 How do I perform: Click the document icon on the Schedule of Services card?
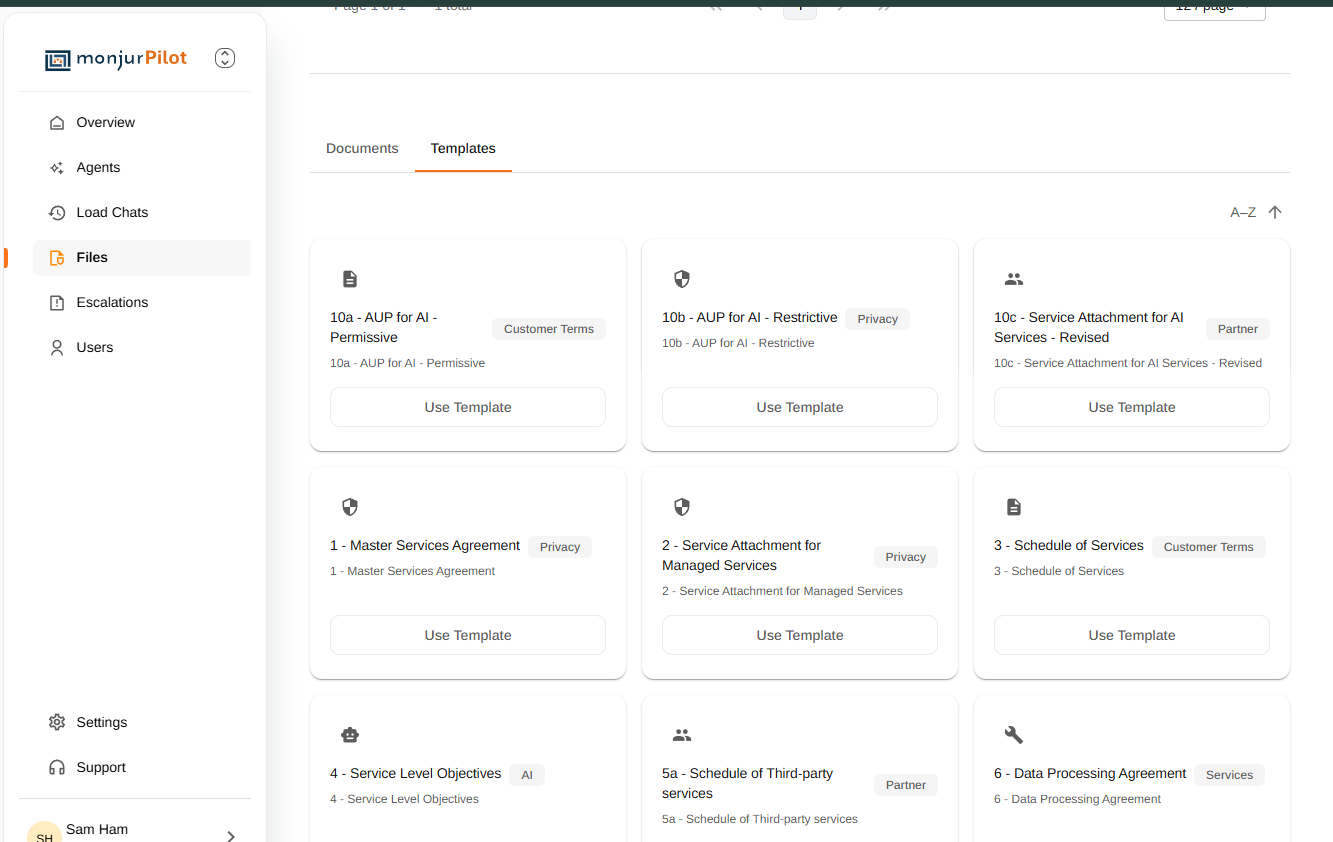coord(1014,507)
